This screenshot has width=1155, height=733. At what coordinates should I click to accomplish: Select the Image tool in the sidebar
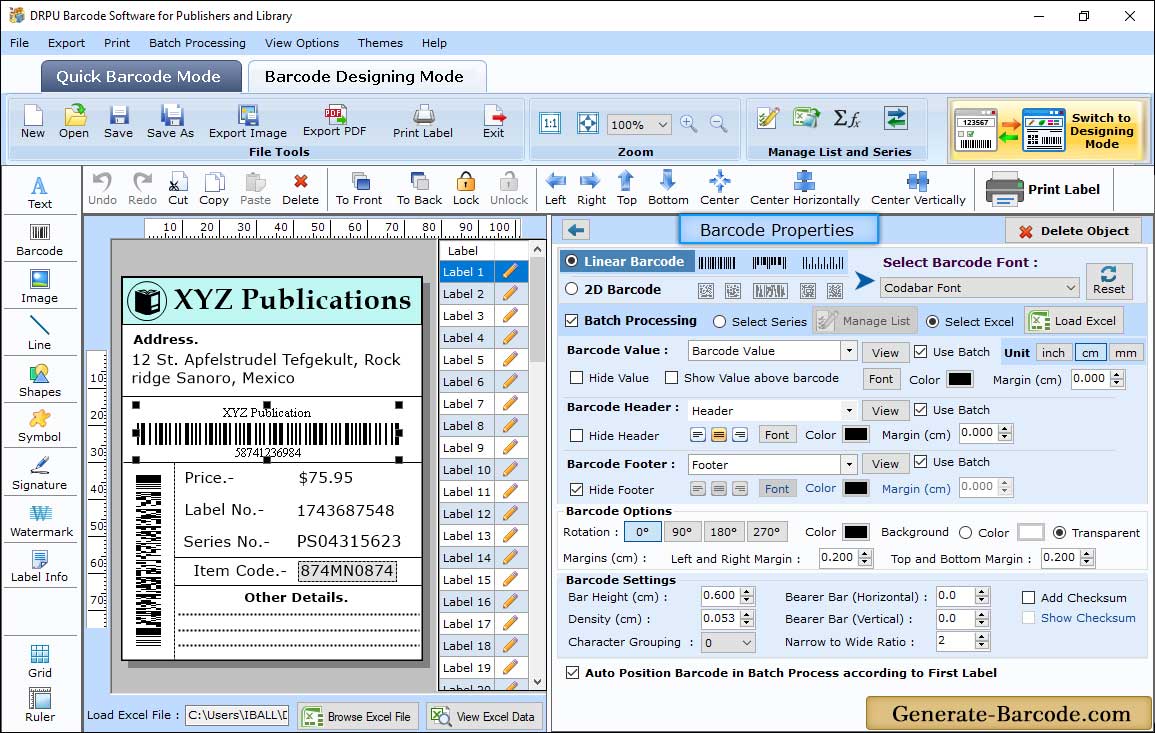point(40,287)
